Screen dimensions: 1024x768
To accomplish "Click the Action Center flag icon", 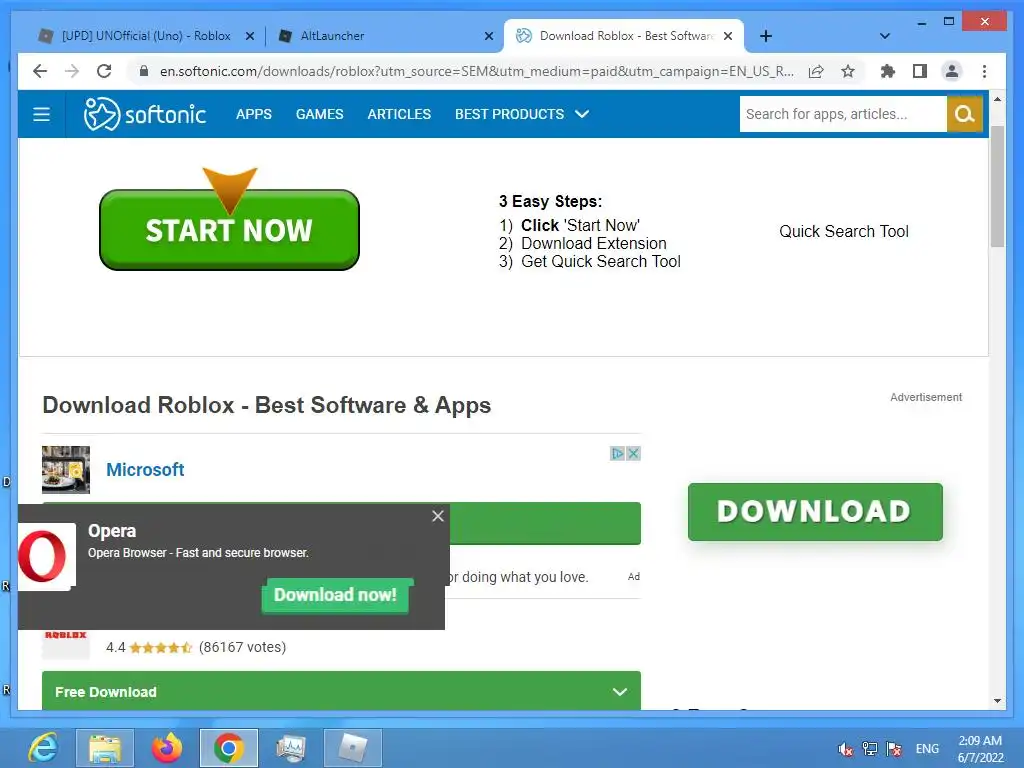I will pos(894,749).
